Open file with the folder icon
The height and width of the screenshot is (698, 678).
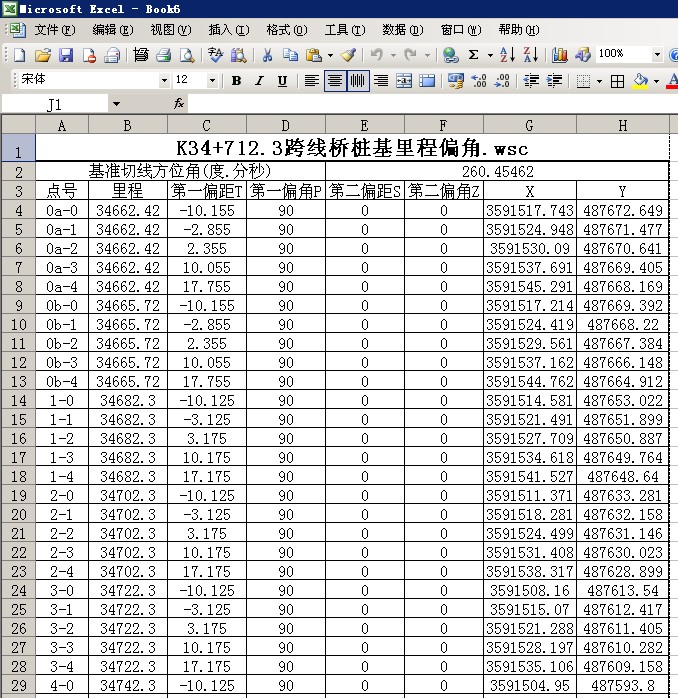(43, 55)
